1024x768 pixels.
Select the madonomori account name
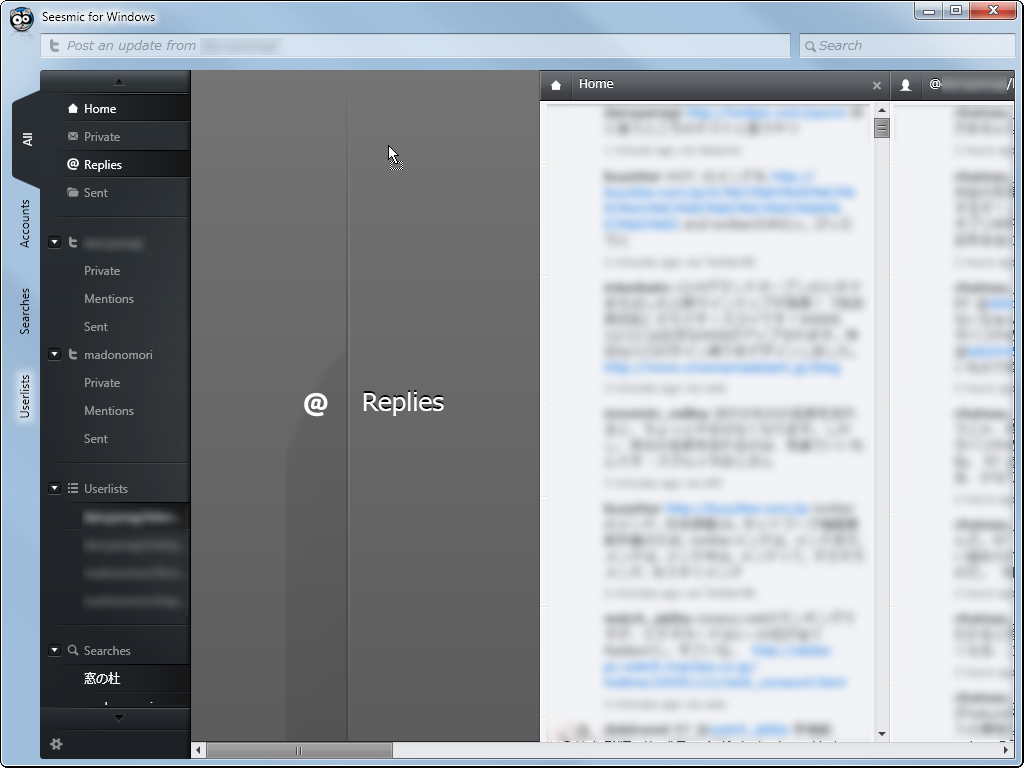[118, 355]
